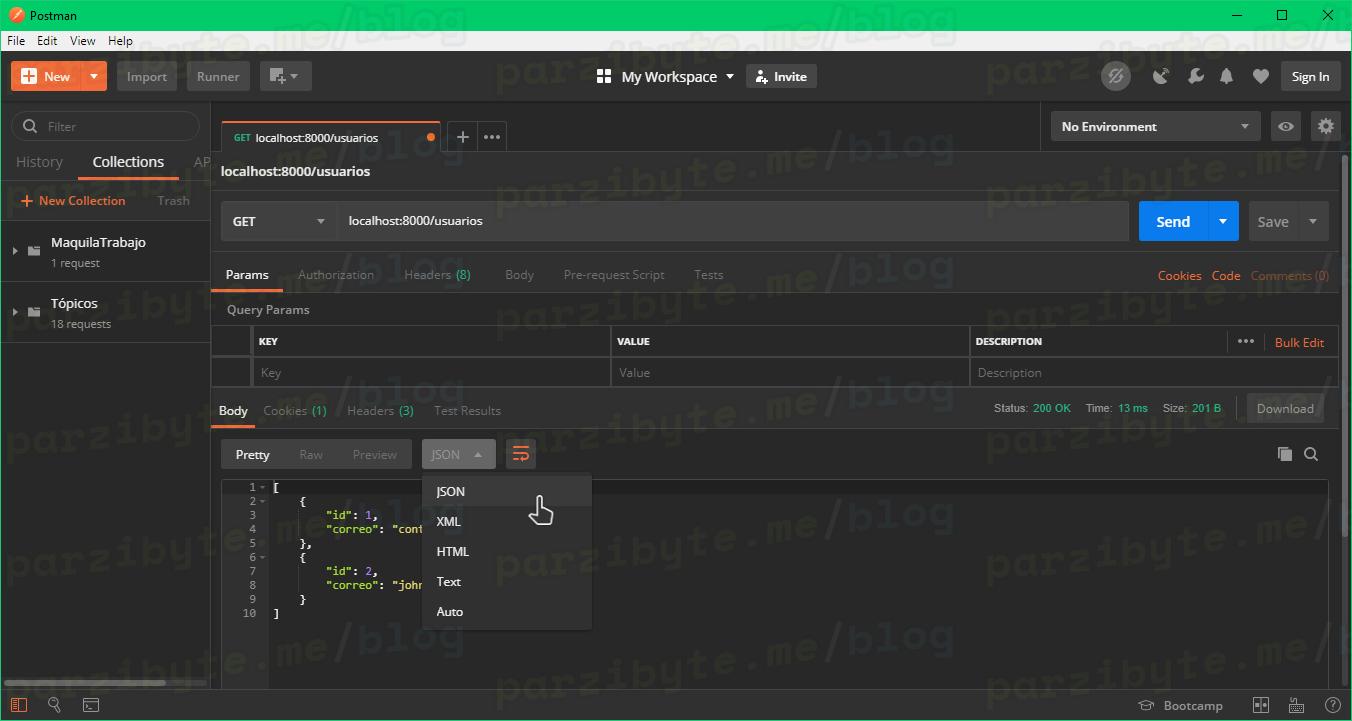Screen dimensions: 1352x721
Task: Click the orange New button
Action: 46,76
